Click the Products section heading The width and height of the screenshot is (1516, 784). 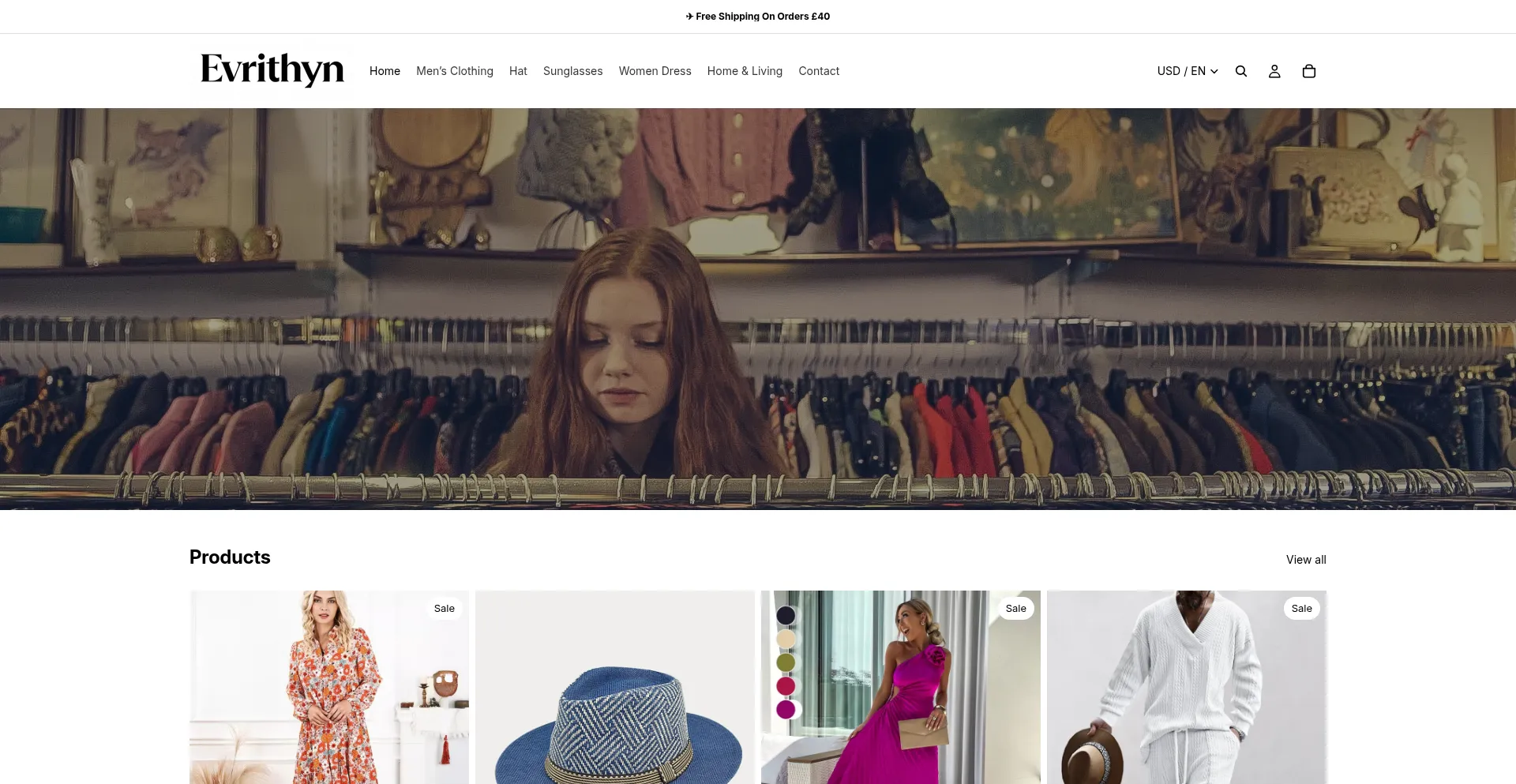click(230, 557)
